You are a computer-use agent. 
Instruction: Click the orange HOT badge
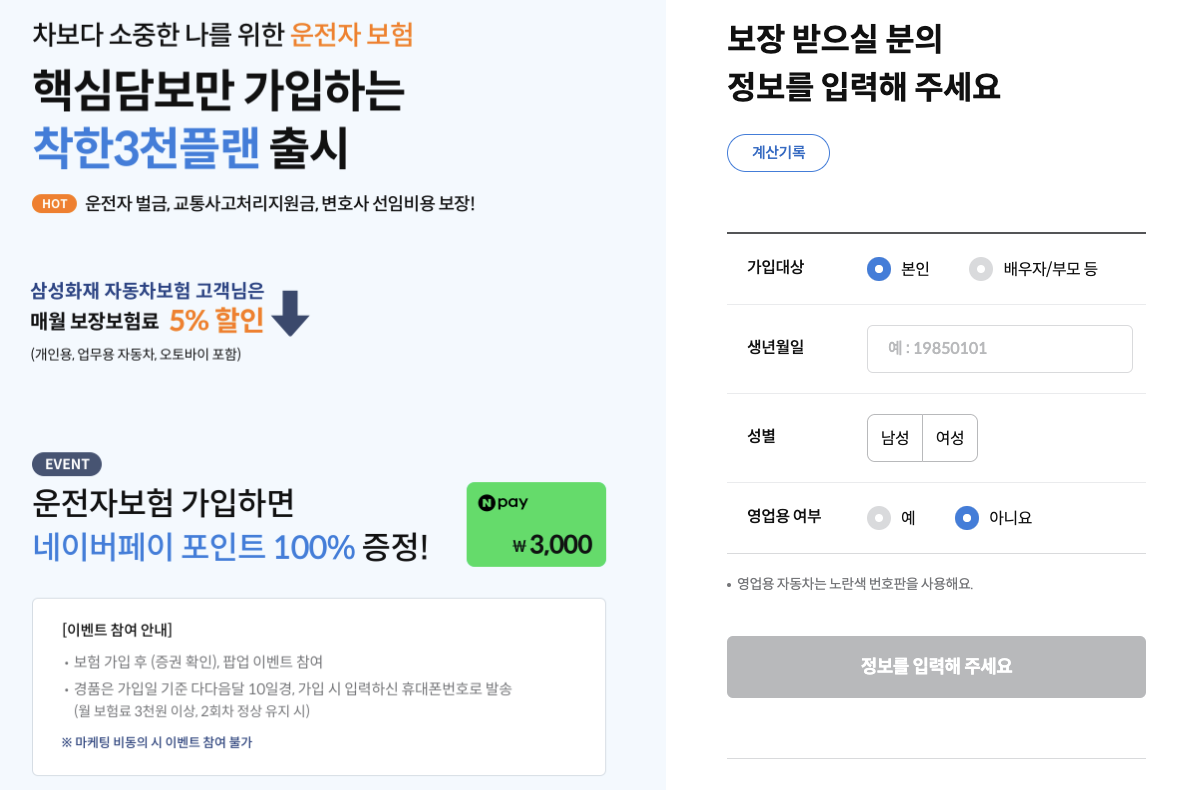[x=54, y=204]
